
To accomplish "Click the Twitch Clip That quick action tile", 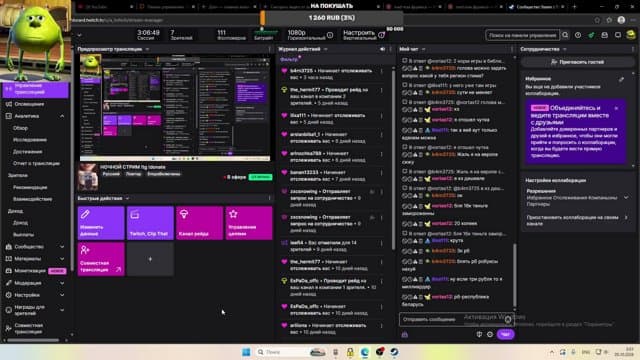I will coord(150,223).
